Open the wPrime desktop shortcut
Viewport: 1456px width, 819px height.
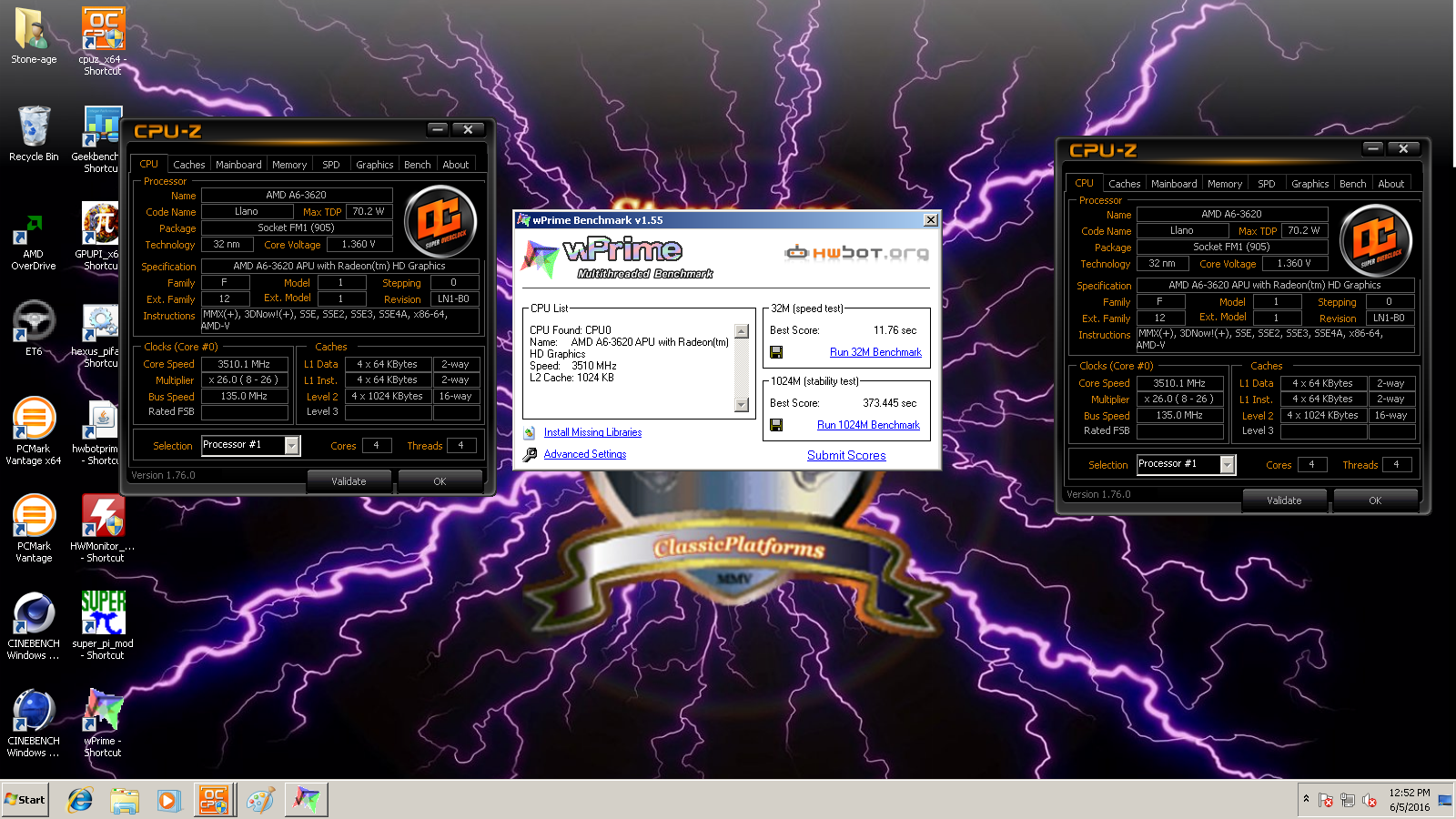tap(103, 723)
